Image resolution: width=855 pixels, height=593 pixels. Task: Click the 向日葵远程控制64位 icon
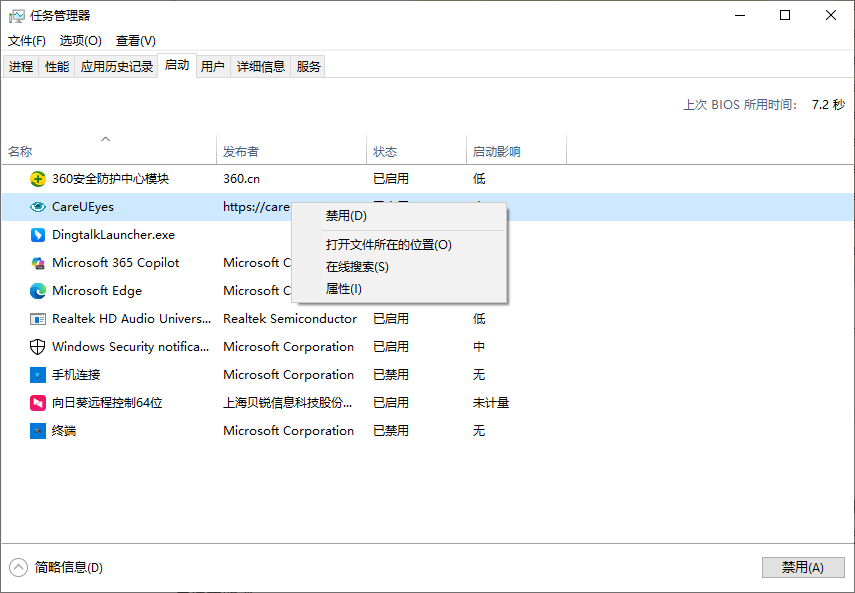pyautogui.click(x=38, y=403)
